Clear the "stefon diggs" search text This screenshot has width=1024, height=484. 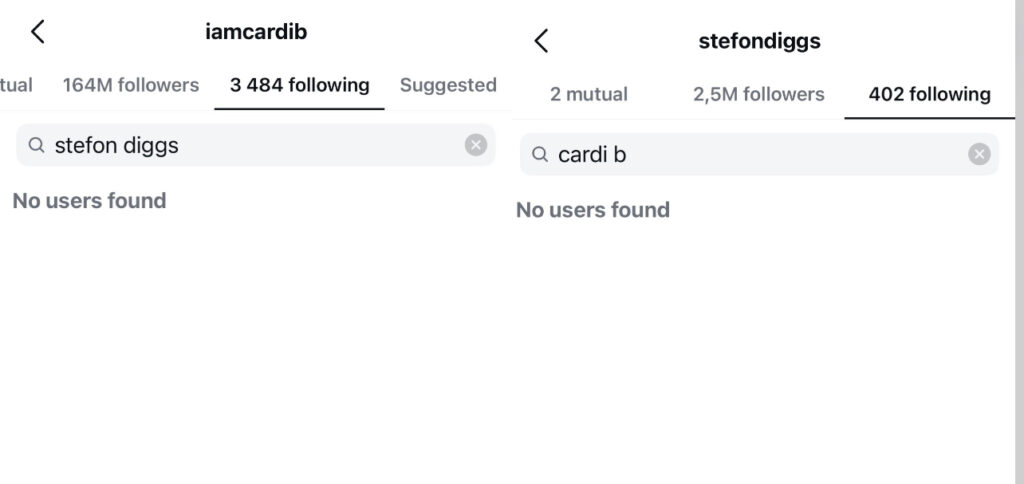(476, 145)
